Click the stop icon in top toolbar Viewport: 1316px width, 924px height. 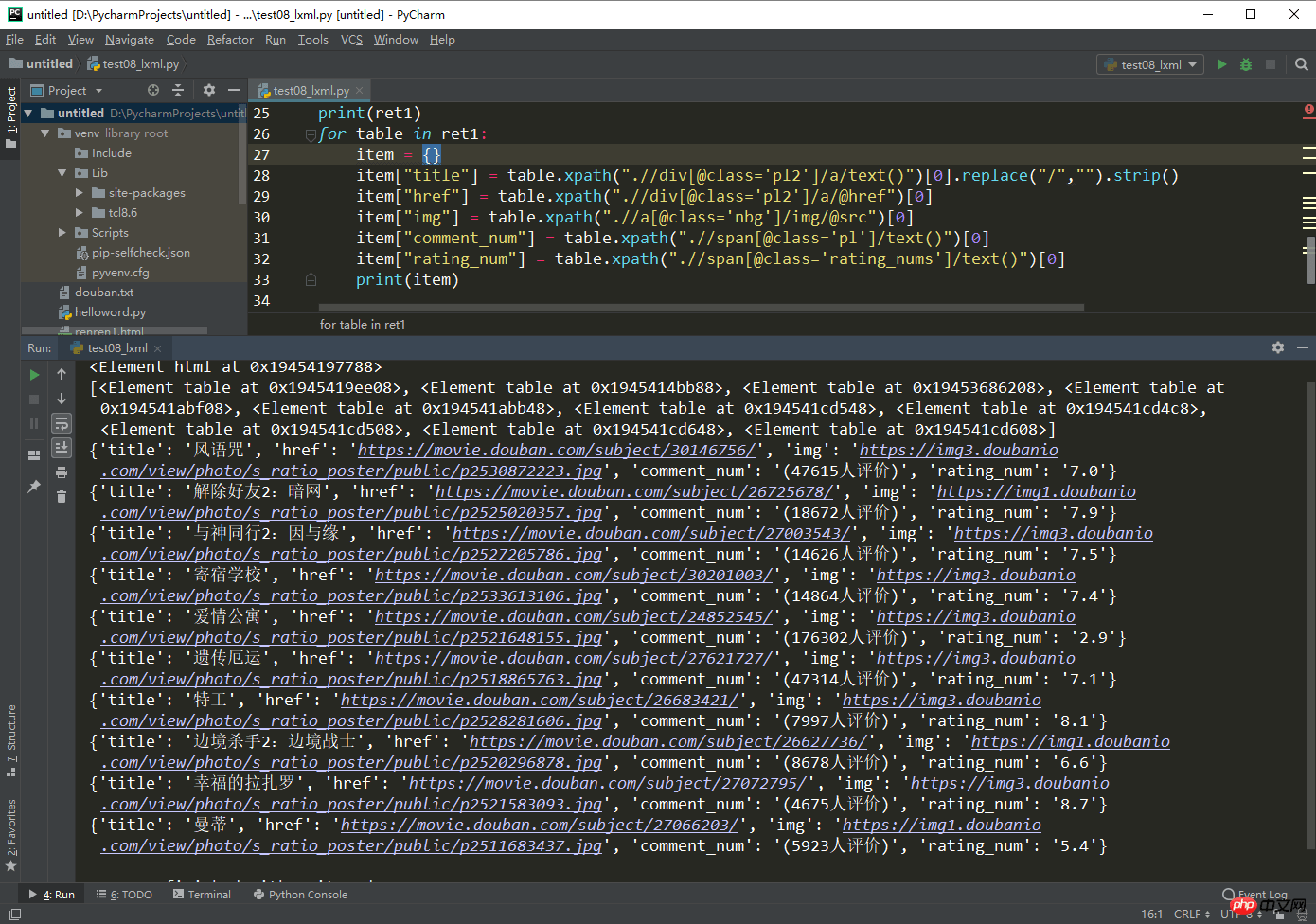tap(1271, 64)
